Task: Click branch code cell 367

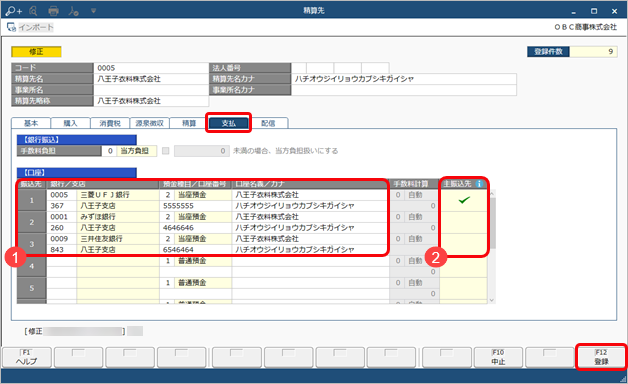Action: click(x=62, y=206)
